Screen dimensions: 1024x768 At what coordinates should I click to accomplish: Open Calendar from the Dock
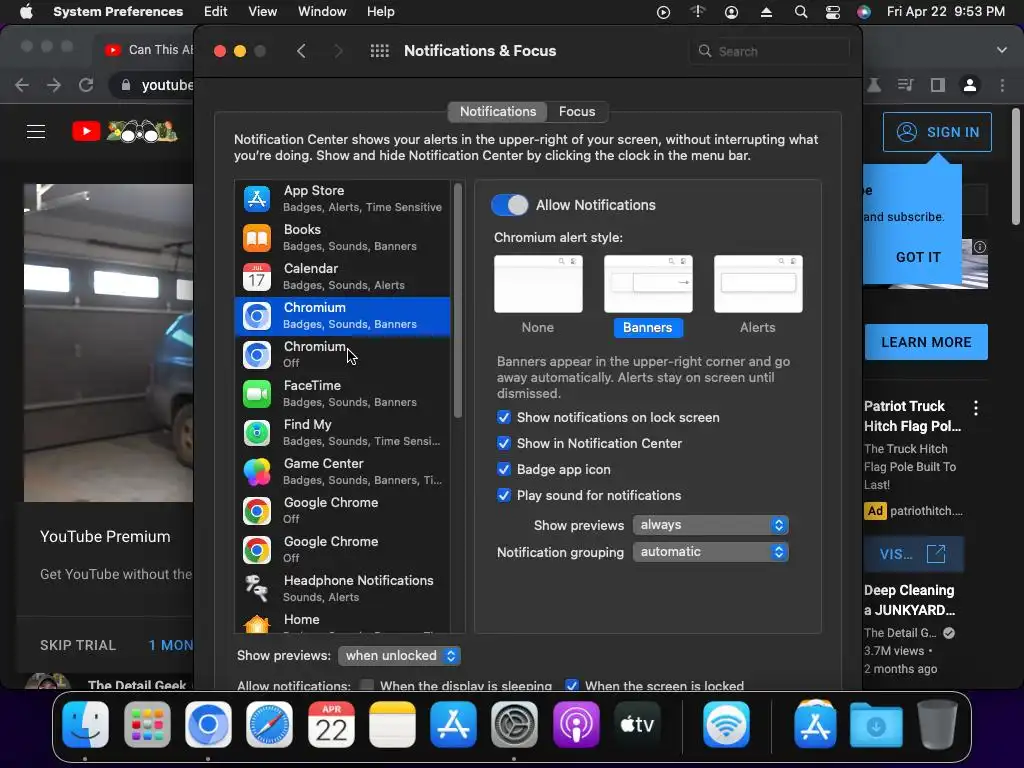tap(331, 724)
